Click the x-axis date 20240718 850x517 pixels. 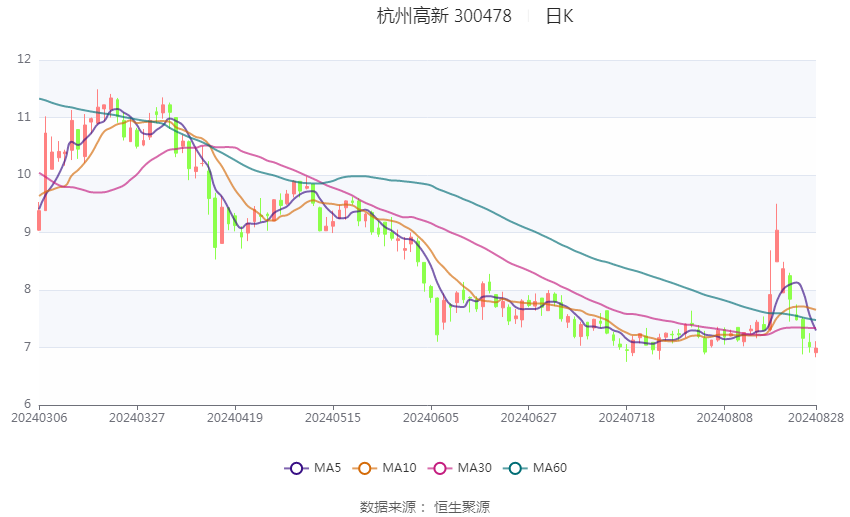(x=627, y=418)
